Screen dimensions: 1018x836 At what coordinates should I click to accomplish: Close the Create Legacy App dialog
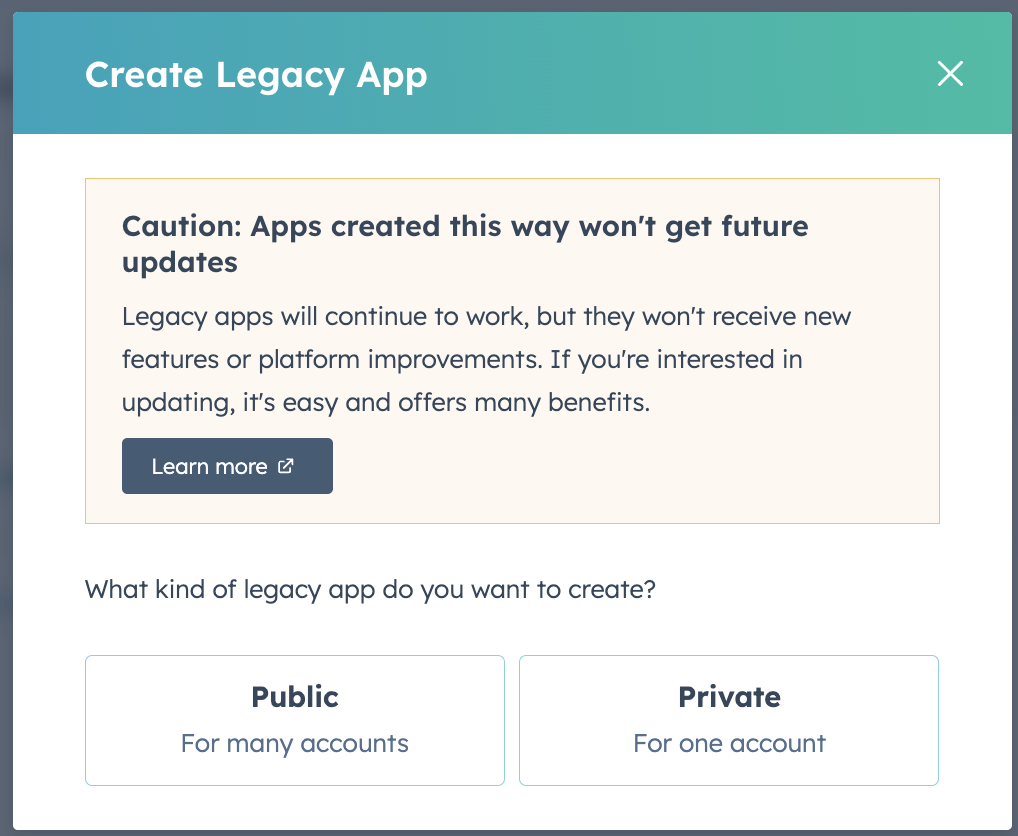pyautogui.click(x=949, y=74)
